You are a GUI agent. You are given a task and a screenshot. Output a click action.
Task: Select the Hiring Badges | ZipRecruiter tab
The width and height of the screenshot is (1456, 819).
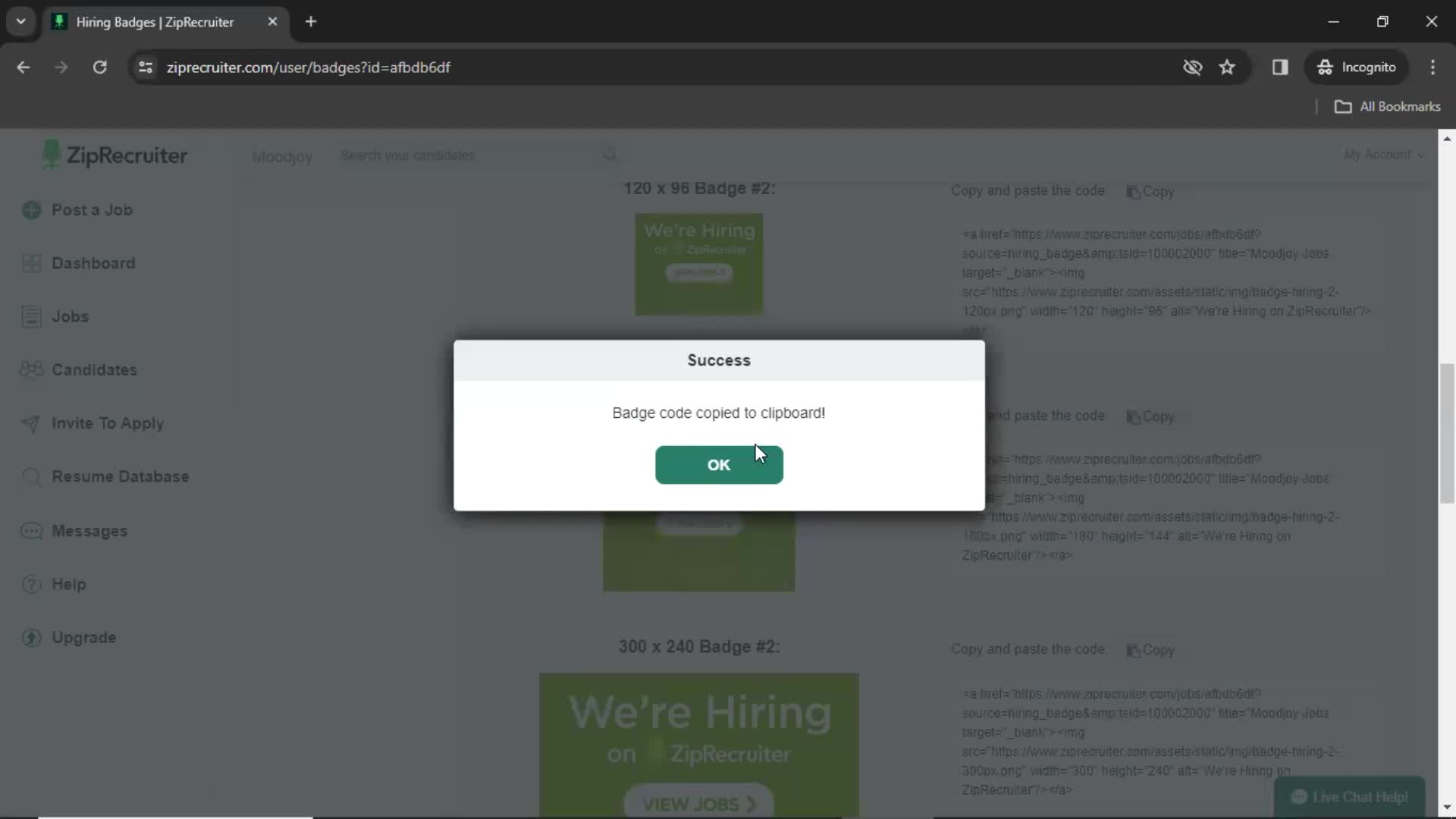tap(166, 22)
